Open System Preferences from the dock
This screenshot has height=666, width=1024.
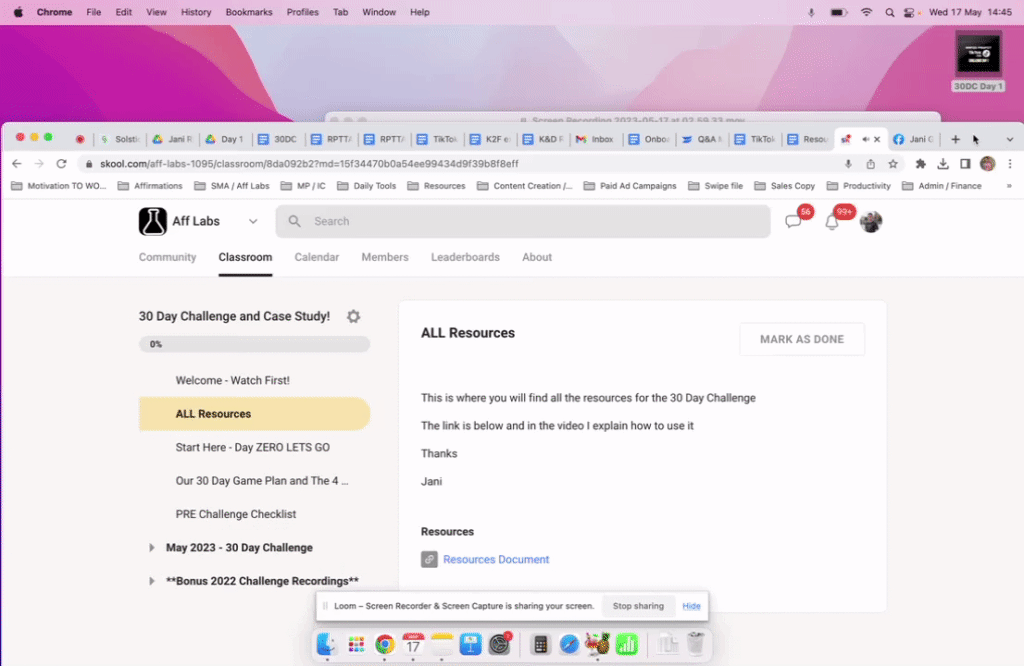click(500, 644)
